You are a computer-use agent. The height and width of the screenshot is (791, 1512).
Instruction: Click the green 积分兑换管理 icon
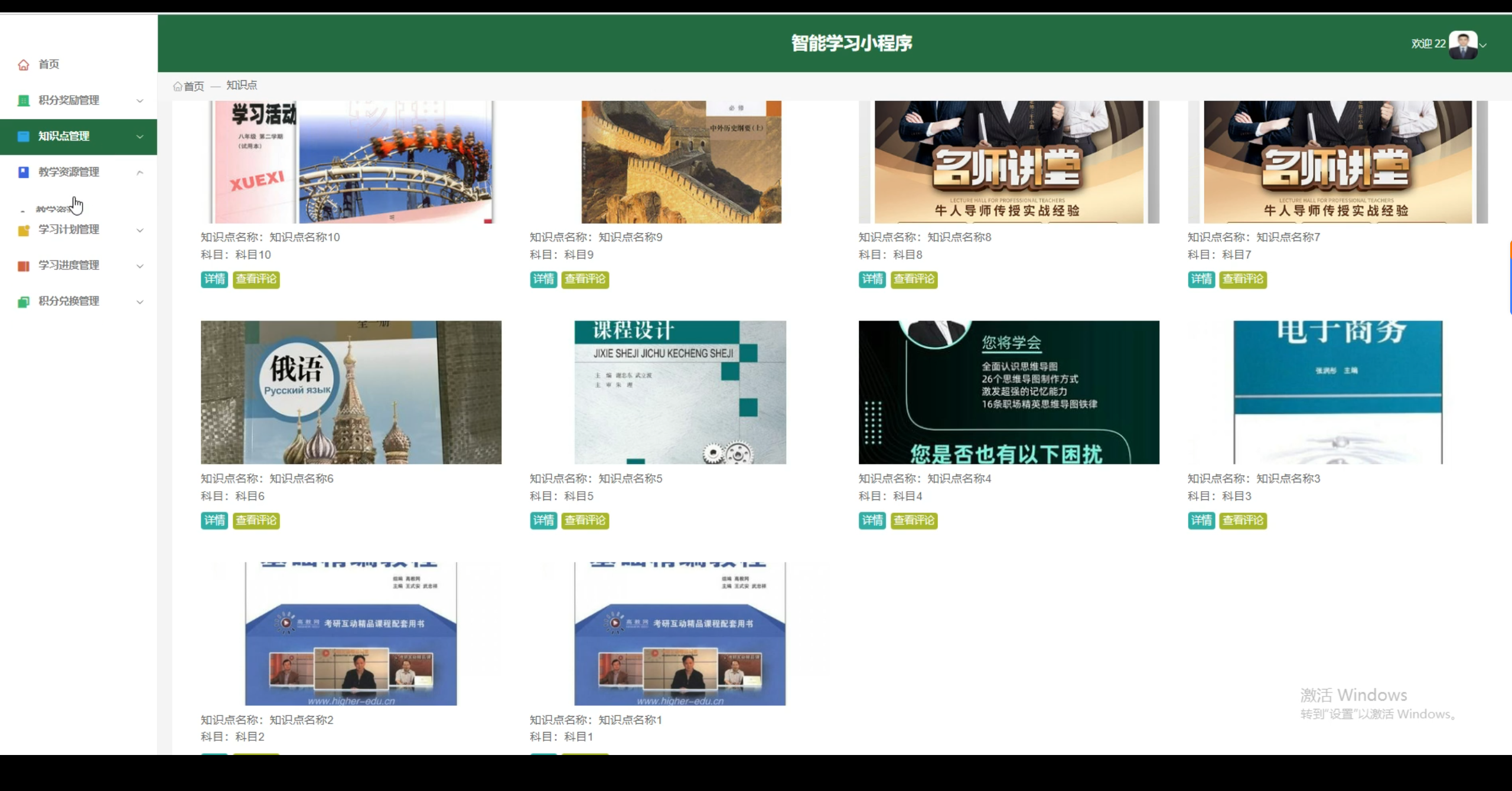(24, 302)
